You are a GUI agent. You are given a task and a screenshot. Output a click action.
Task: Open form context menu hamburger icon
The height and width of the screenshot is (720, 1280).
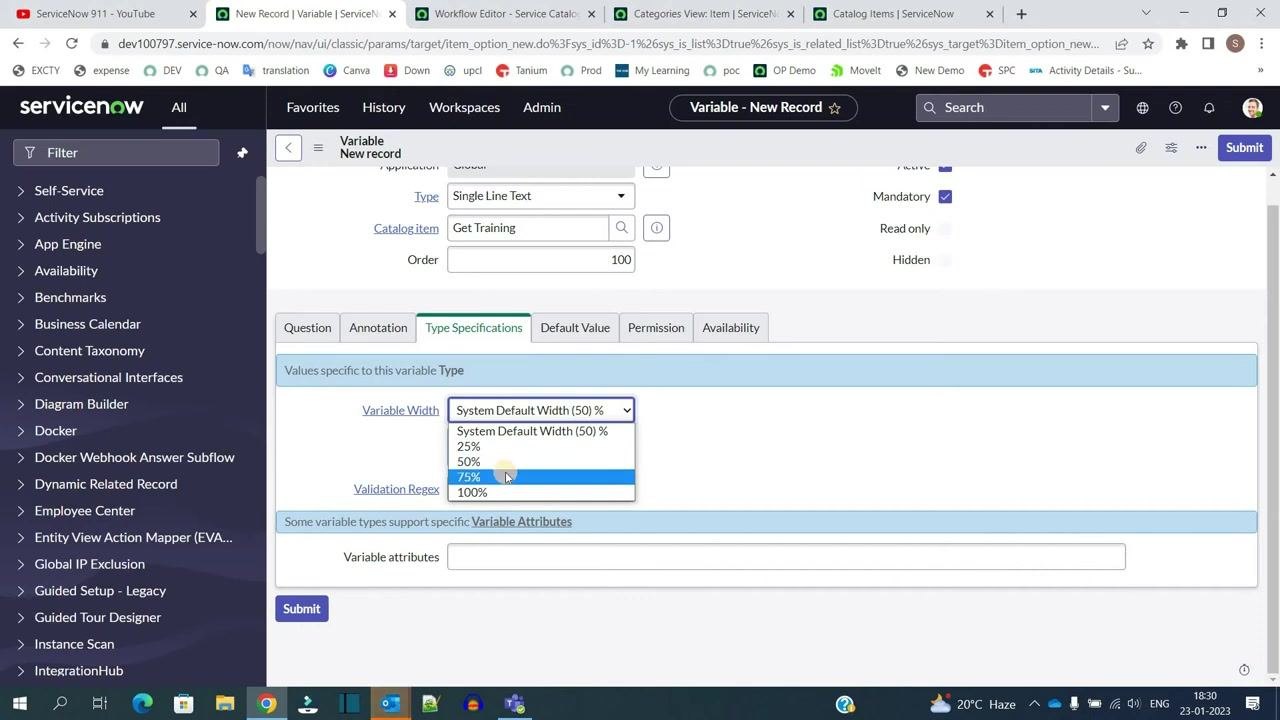(x=318, y=148)
